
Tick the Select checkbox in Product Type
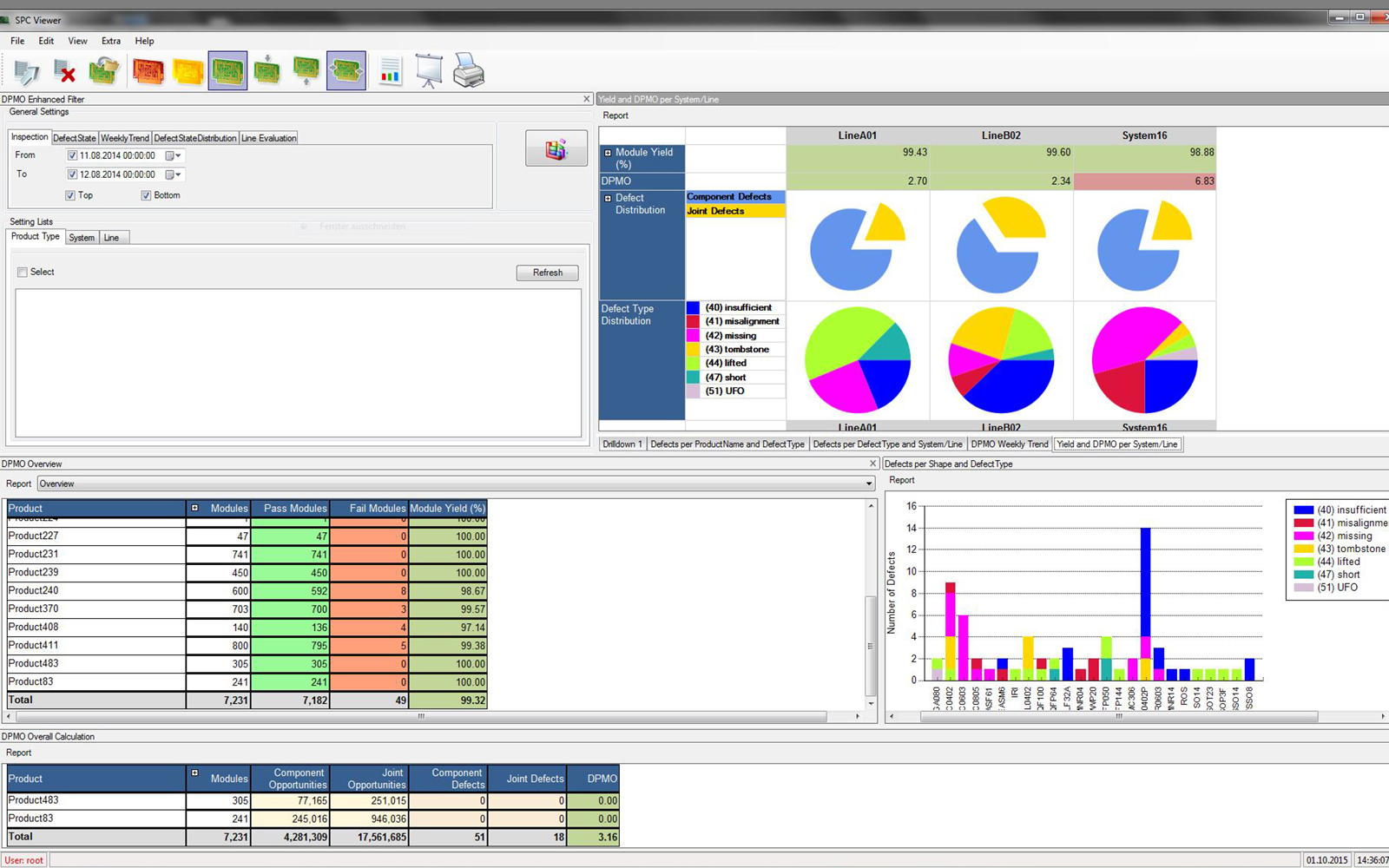23,273
